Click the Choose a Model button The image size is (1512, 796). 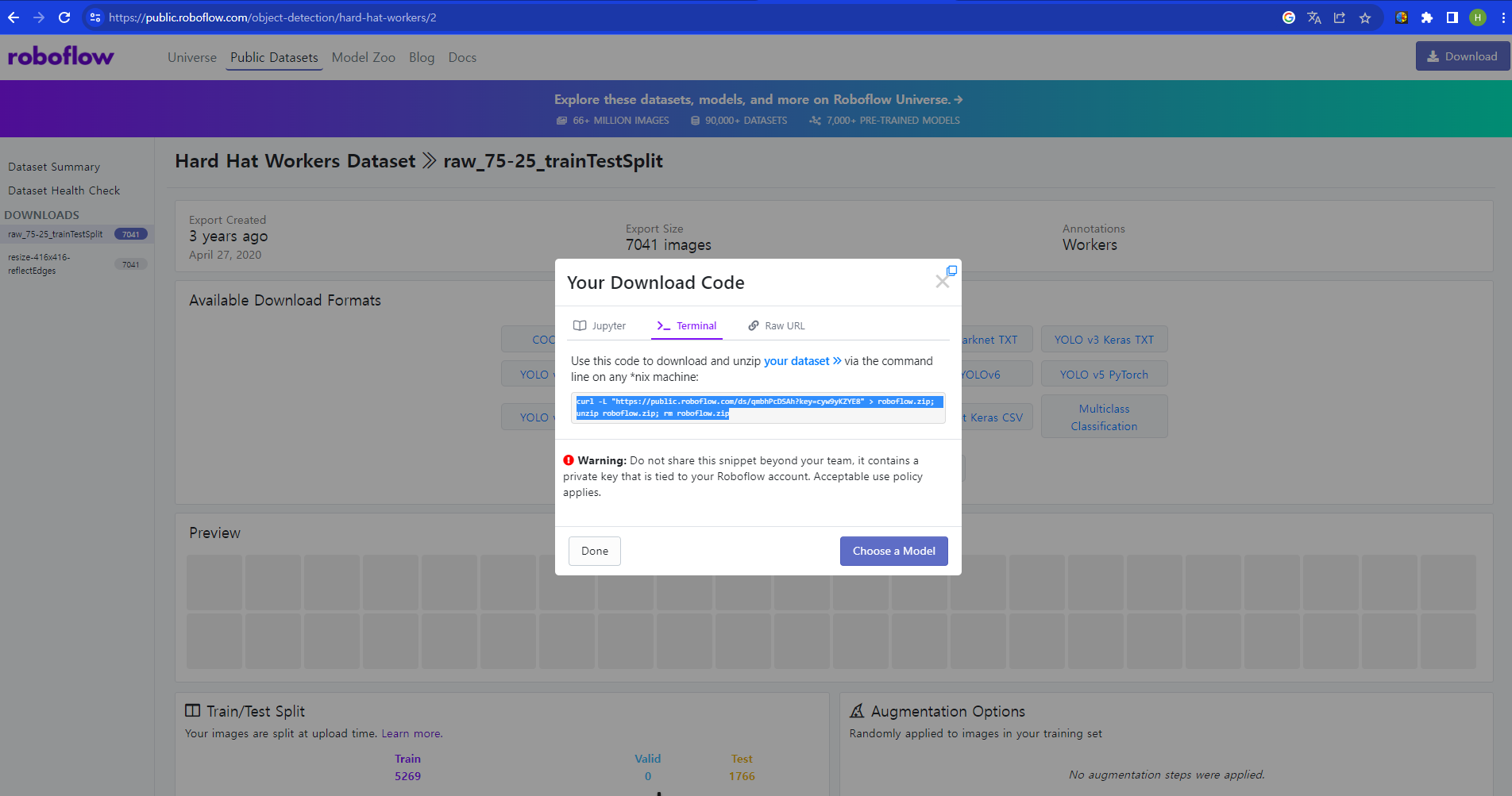[x=894, y=551]
